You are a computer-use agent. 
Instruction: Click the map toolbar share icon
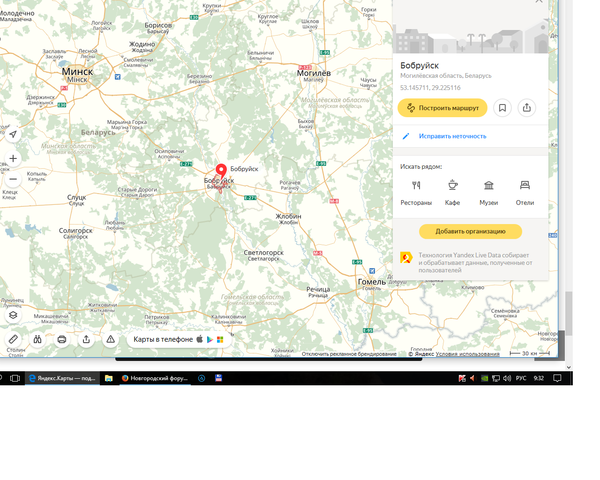point(86,339)
